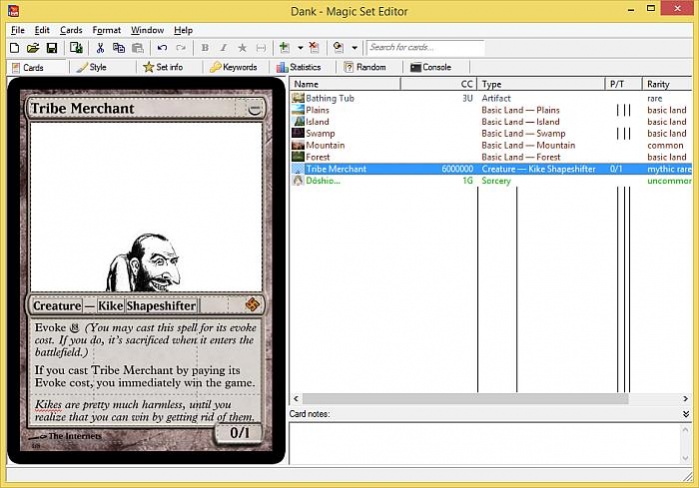The height and width of the screenshot is (488, 699).
Task: Open a set file using folder icon
Action: click(x=33, y=48)
